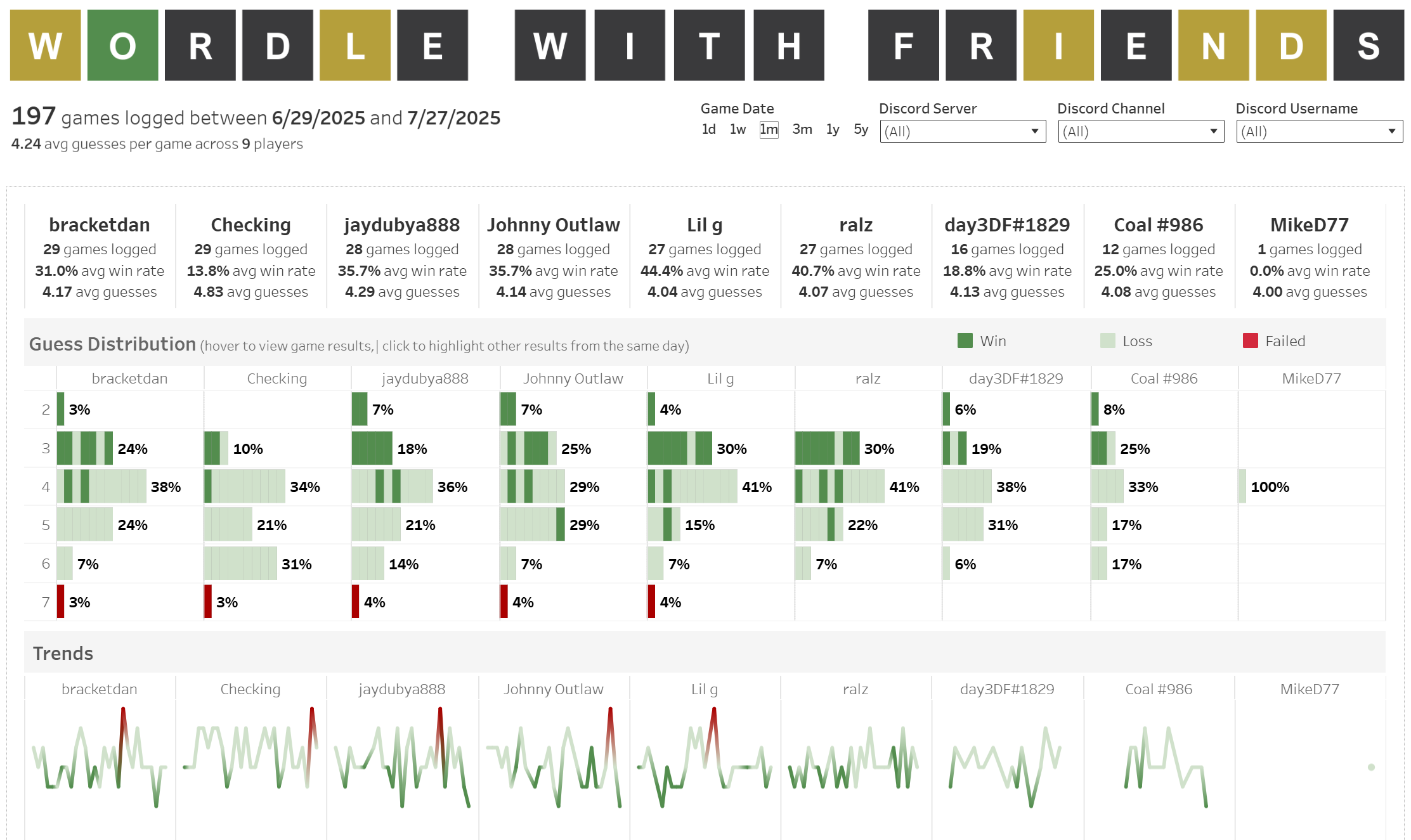Click MikeD77's 100% bar in row 4

[1242, 487]
